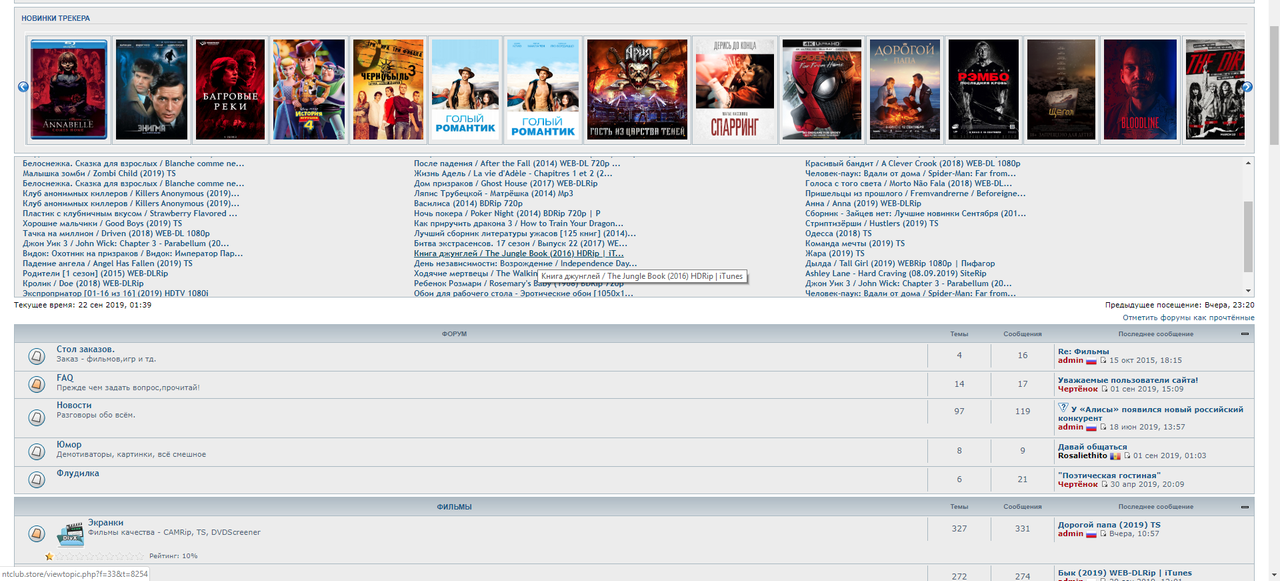
Task: Open Василиса (2014) BDRip 720p link
Action: click(x=468, y=203)
